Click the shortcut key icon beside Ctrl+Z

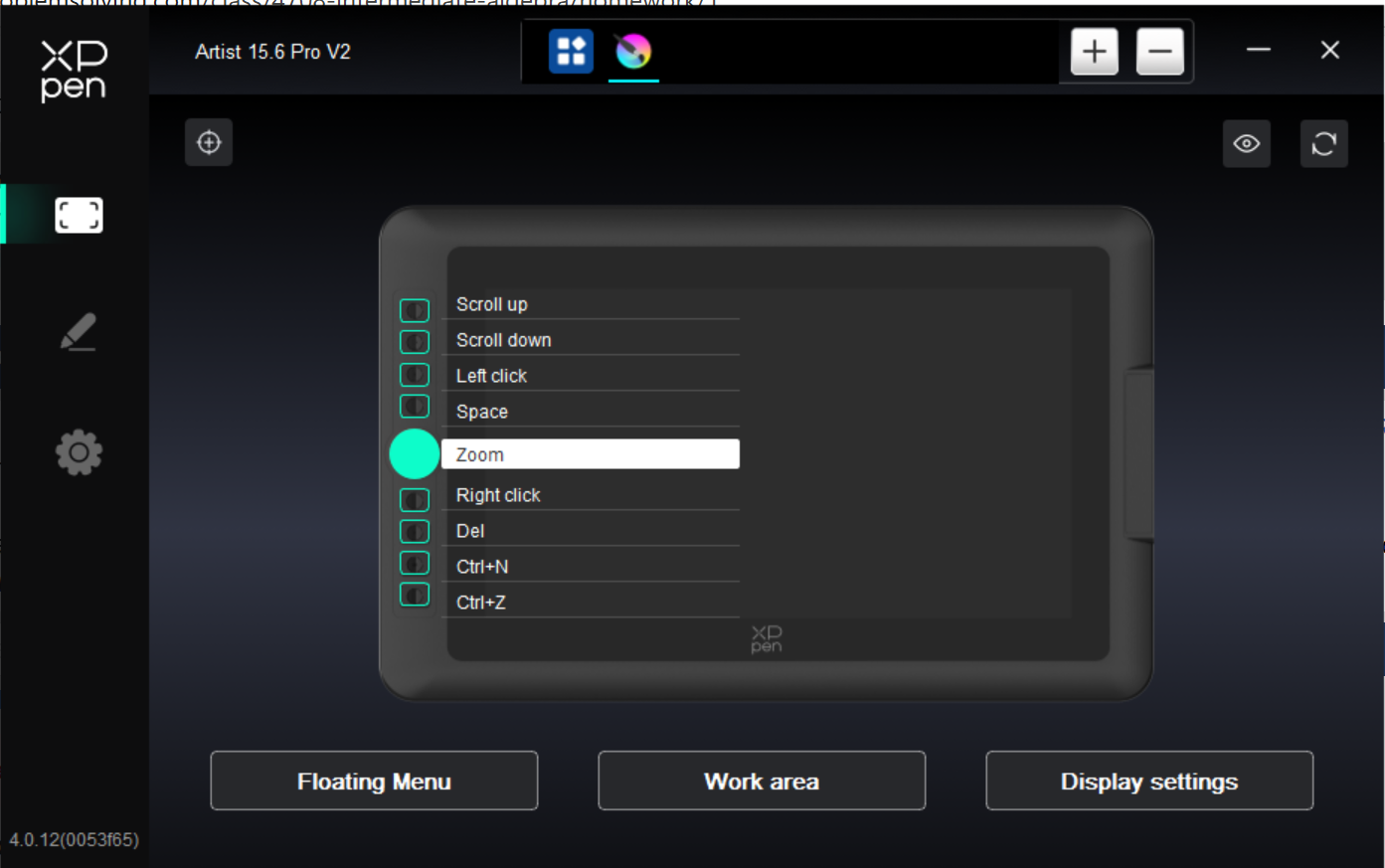tap(415, 595)
